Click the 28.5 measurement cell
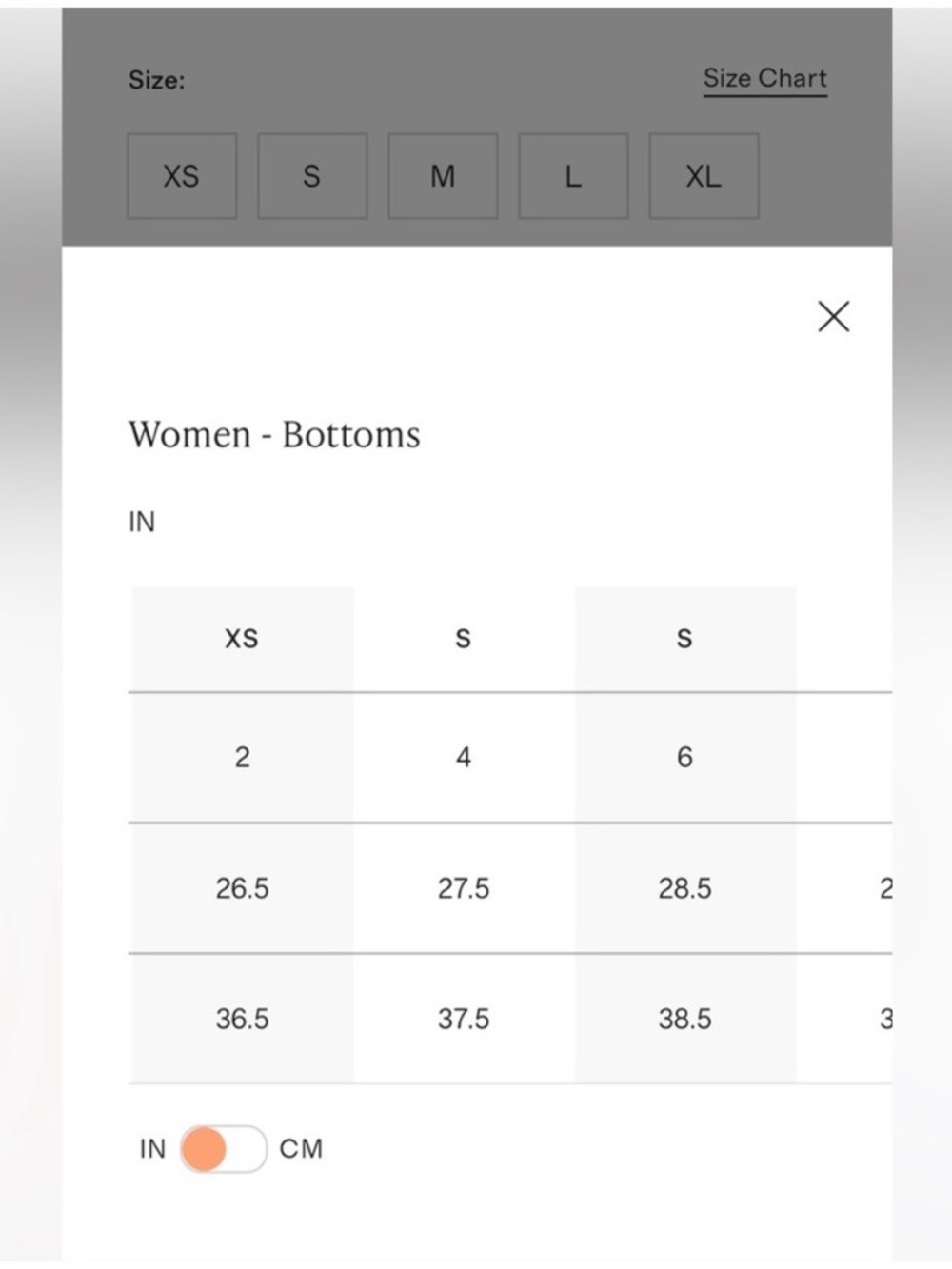 point(684,888)
